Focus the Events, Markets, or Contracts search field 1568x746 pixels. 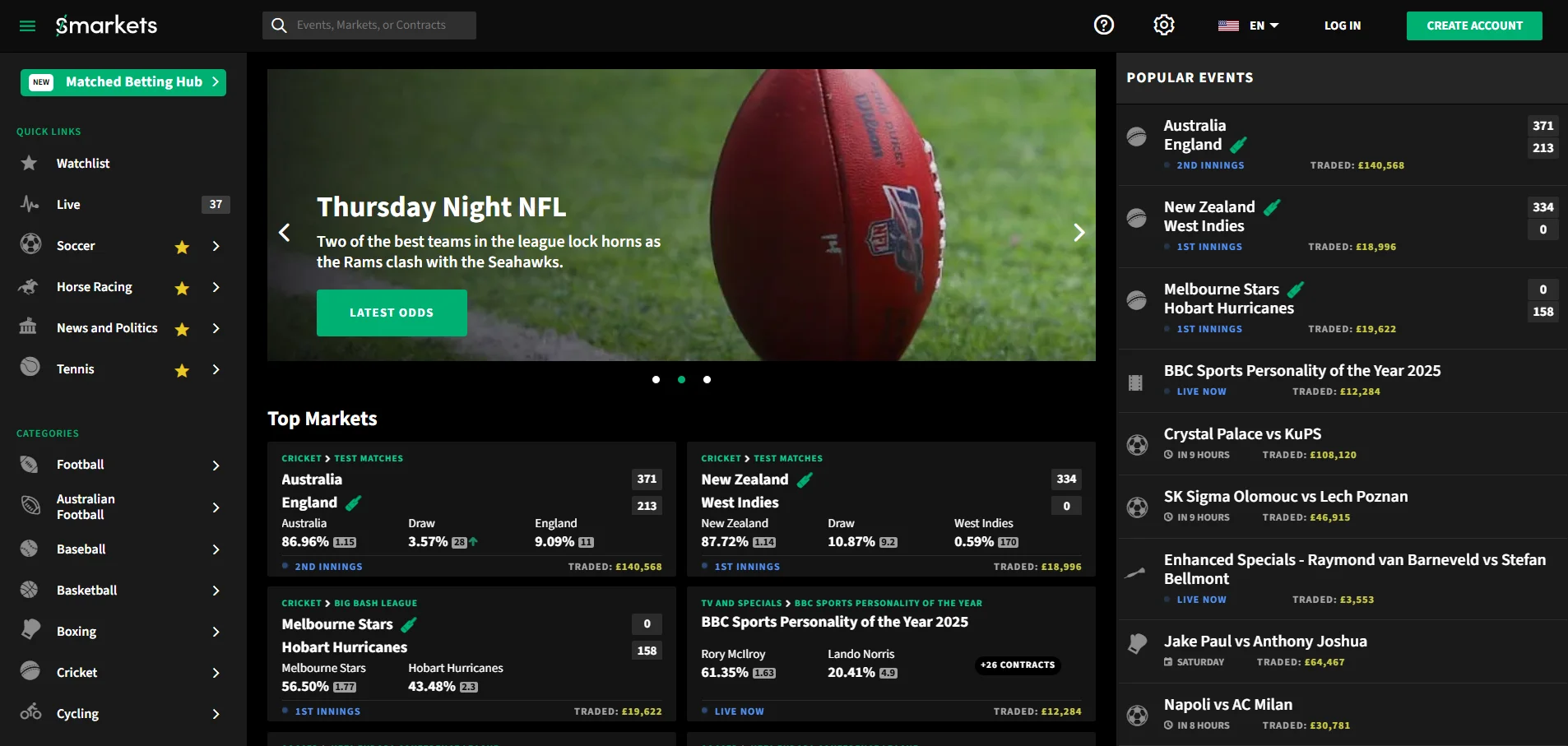point(369,25)
